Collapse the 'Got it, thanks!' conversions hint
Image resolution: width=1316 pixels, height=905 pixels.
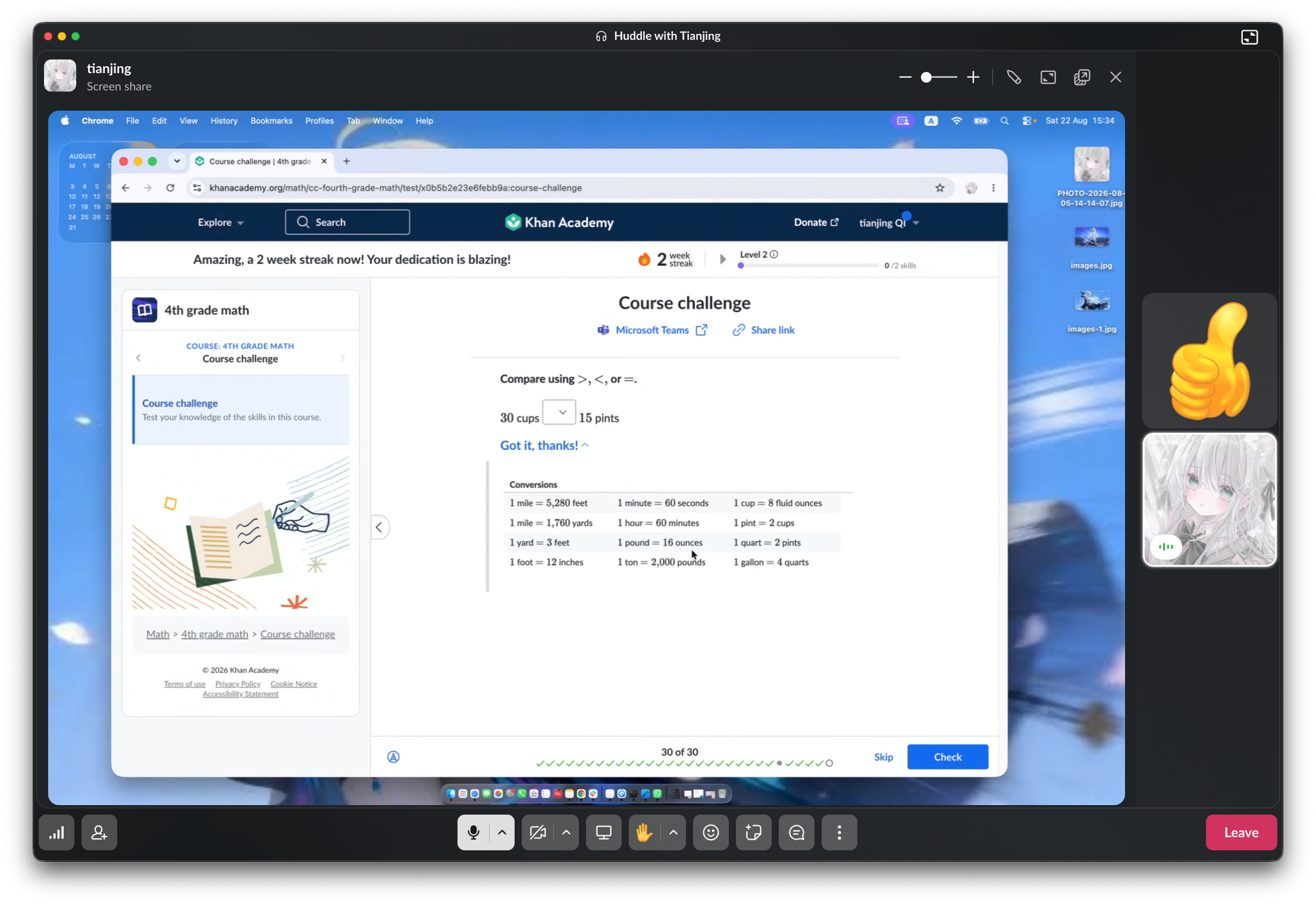click(544, 445)
